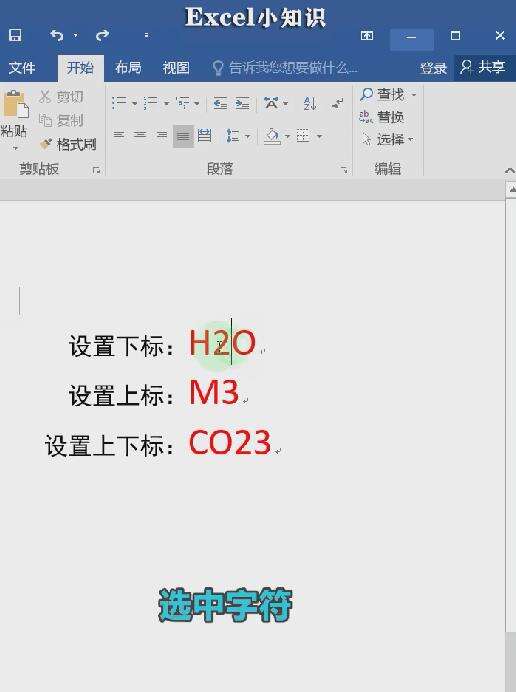Click the red CO23 text

pos(230,442)
